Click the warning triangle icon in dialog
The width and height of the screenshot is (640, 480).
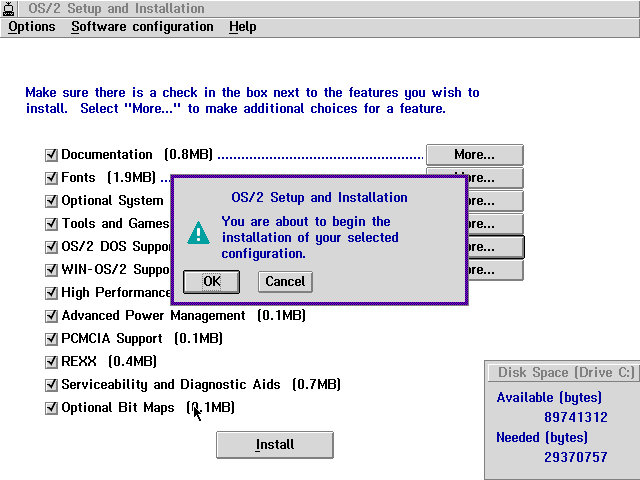198,233
